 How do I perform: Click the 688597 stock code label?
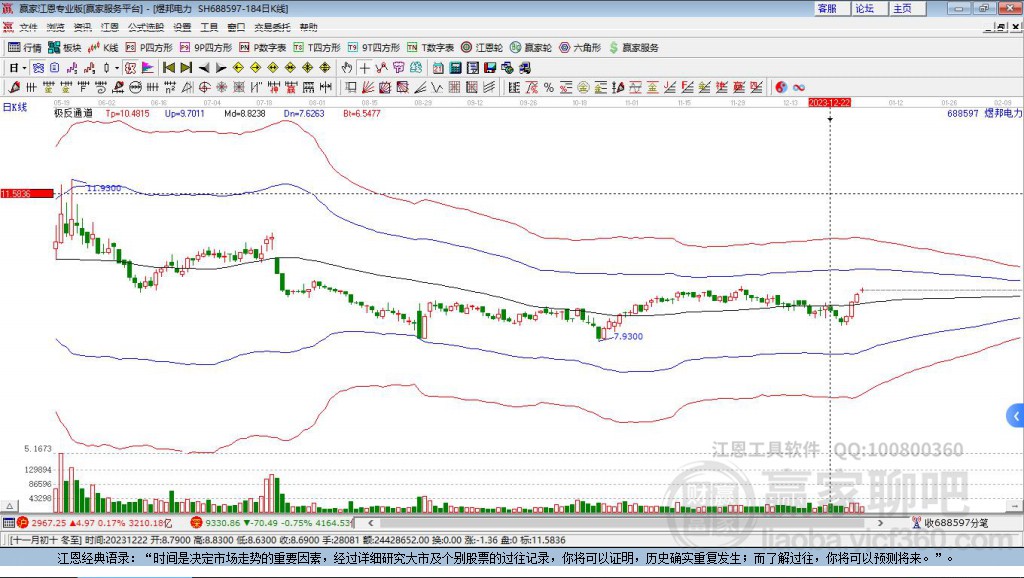pyautogui.click(x=963, y=113)
